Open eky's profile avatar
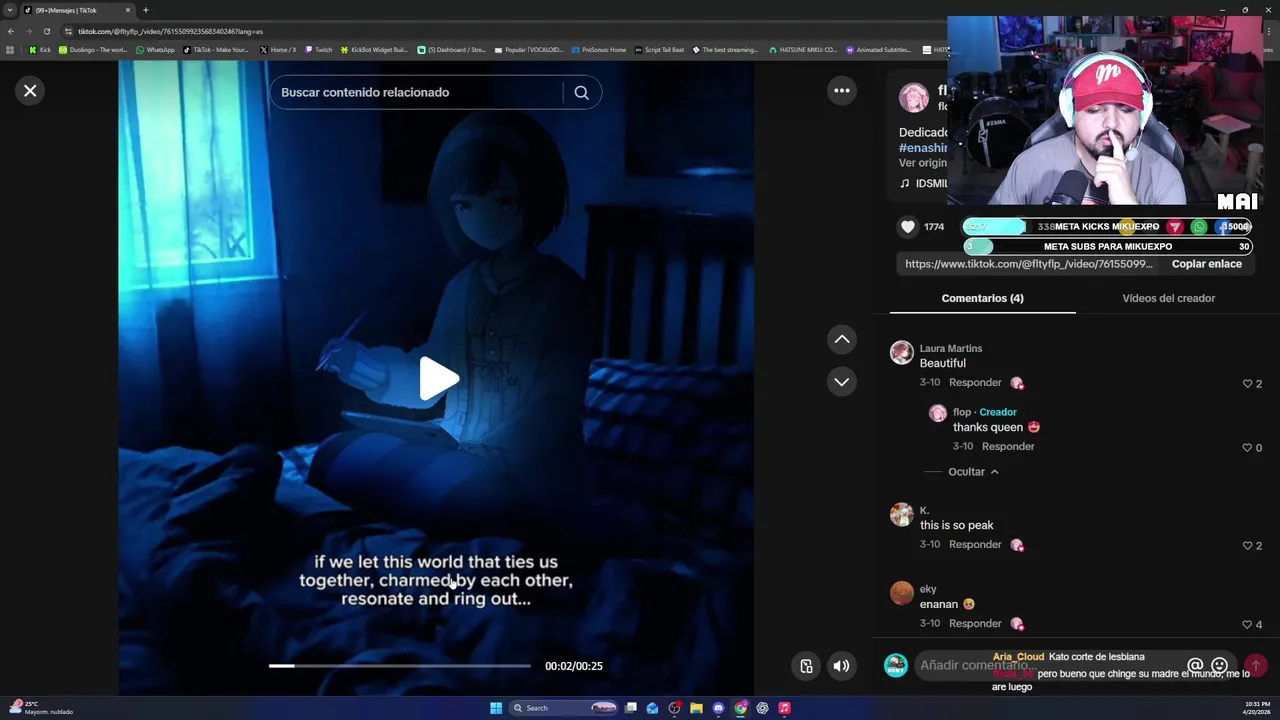The image size is (1280, 720). 902,593
